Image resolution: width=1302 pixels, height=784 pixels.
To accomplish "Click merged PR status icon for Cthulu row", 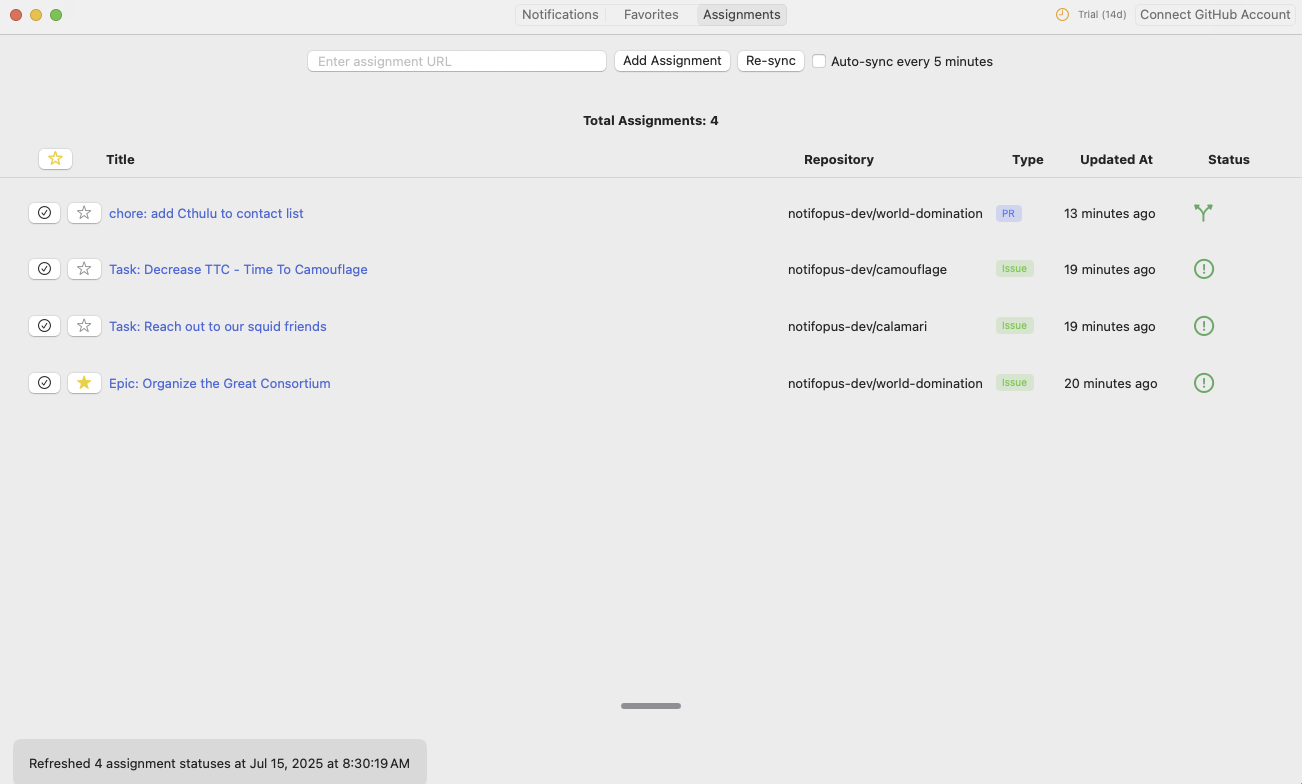I will (1203, 213).
